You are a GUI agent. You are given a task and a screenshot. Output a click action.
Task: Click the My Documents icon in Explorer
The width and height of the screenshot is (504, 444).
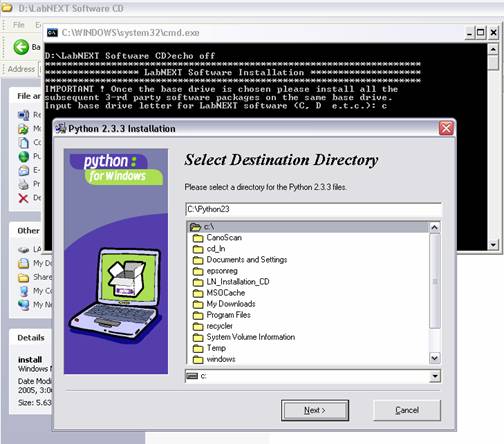pos(23,263)
